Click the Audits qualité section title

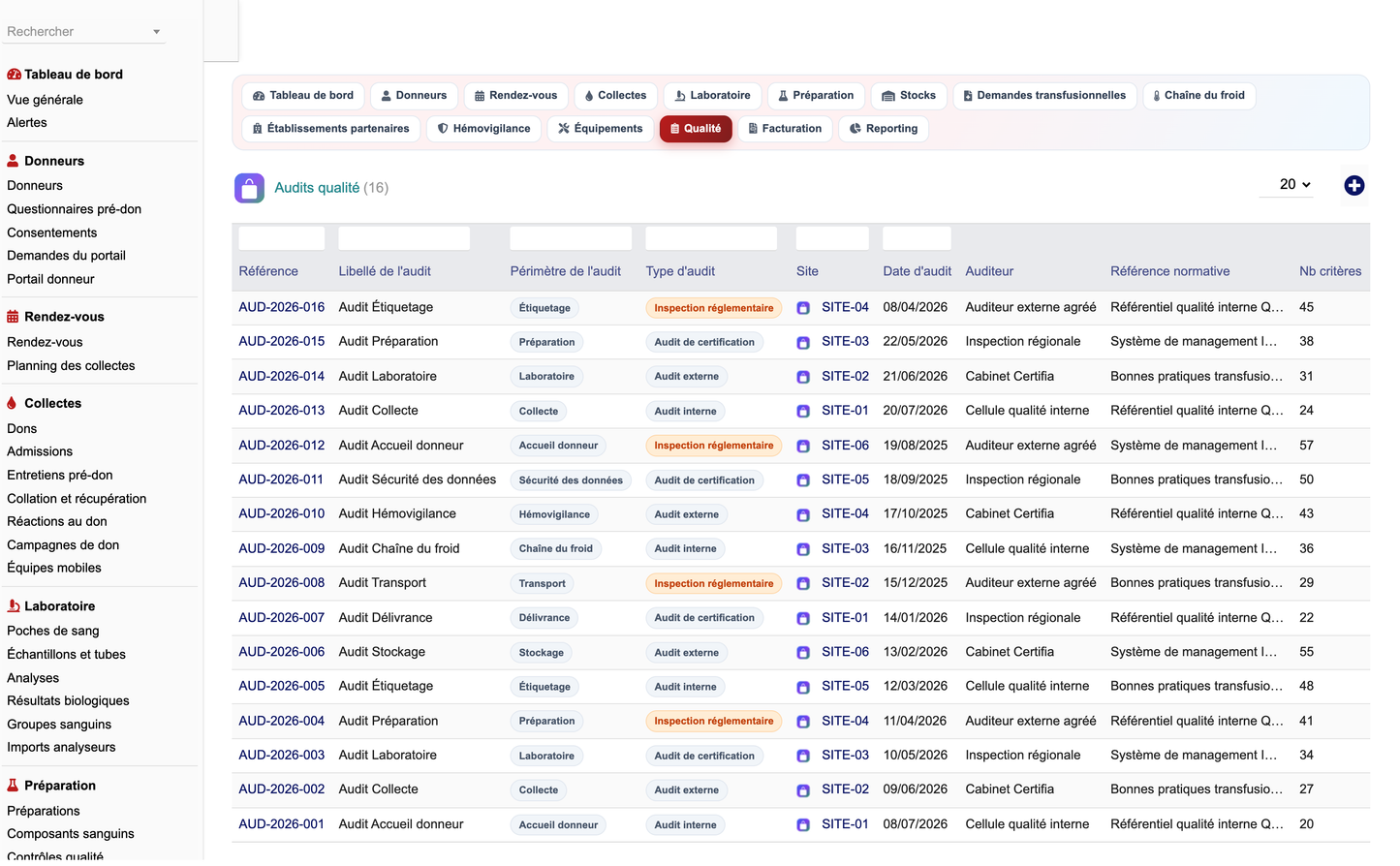(317, 188)
